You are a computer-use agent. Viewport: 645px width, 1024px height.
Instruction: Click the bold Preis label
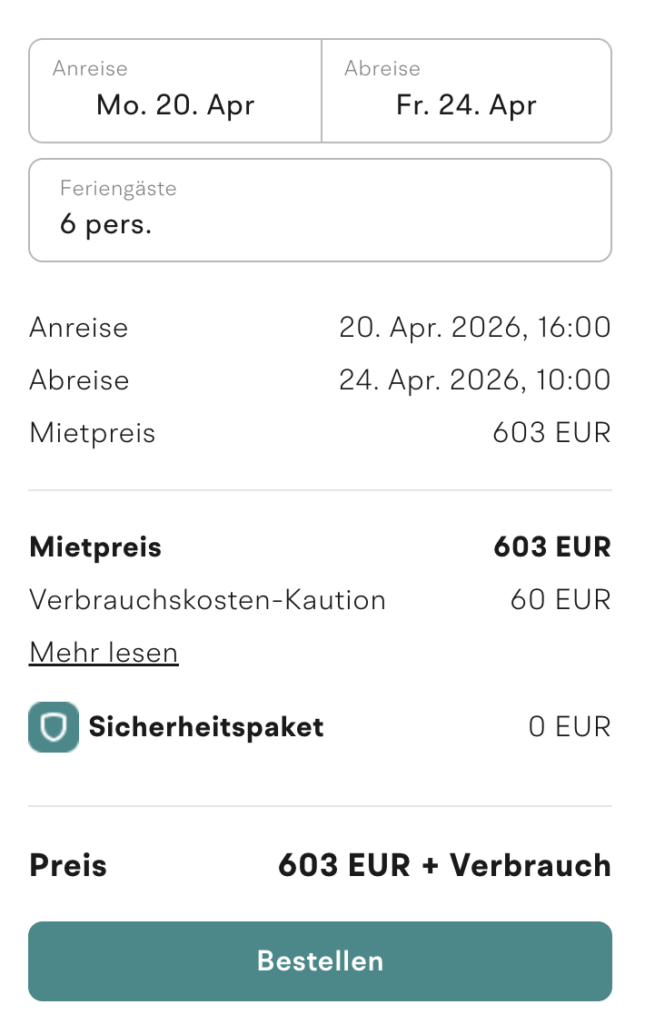tap(67, 865)
